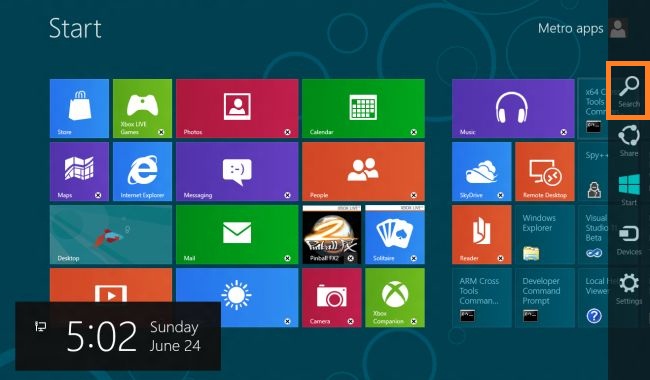
Task: Click the Share charm
Action: 629,141
